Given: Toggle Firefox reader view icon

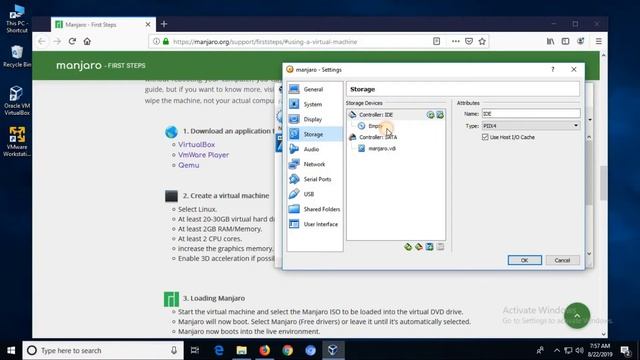Looking at the screenshot, I should [436, 41].
